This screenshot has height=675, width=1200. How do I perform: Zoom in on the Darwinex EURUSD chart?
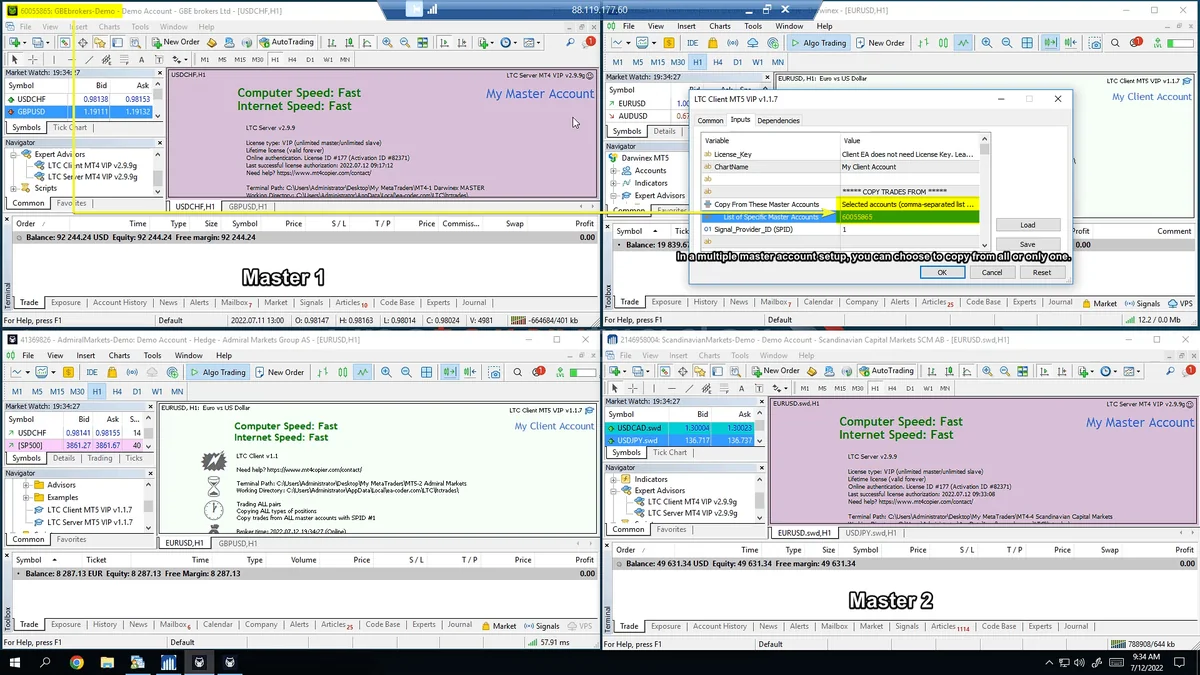[987, 43]
